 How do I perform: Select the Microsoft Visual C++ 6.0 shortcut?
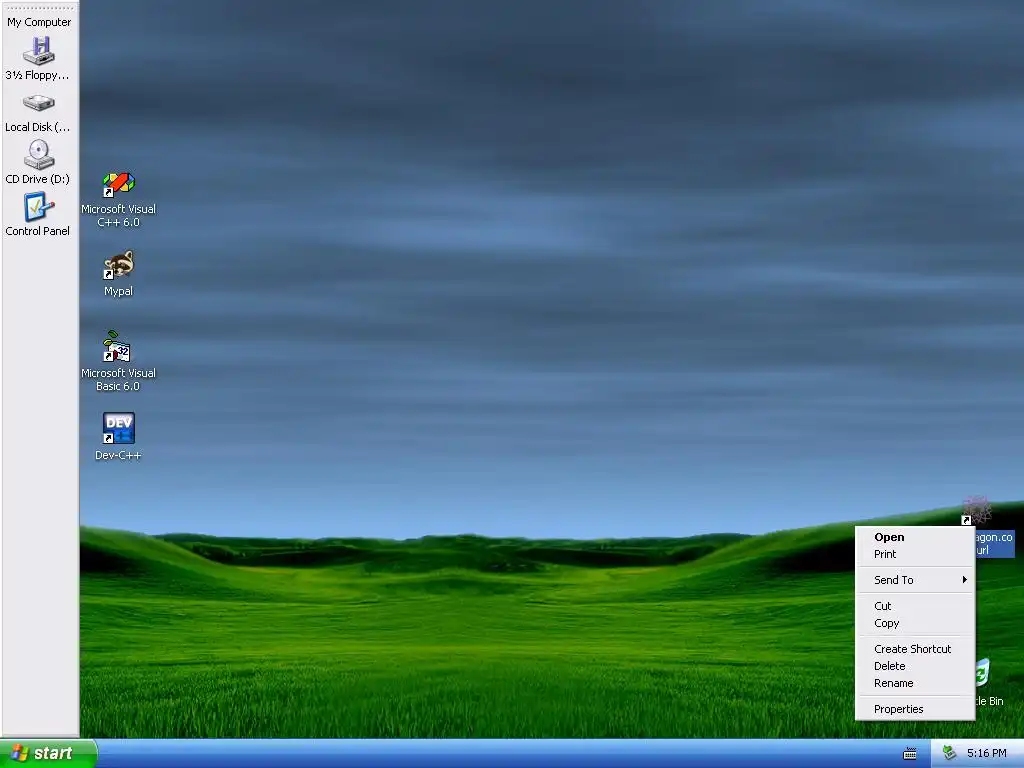118,185
